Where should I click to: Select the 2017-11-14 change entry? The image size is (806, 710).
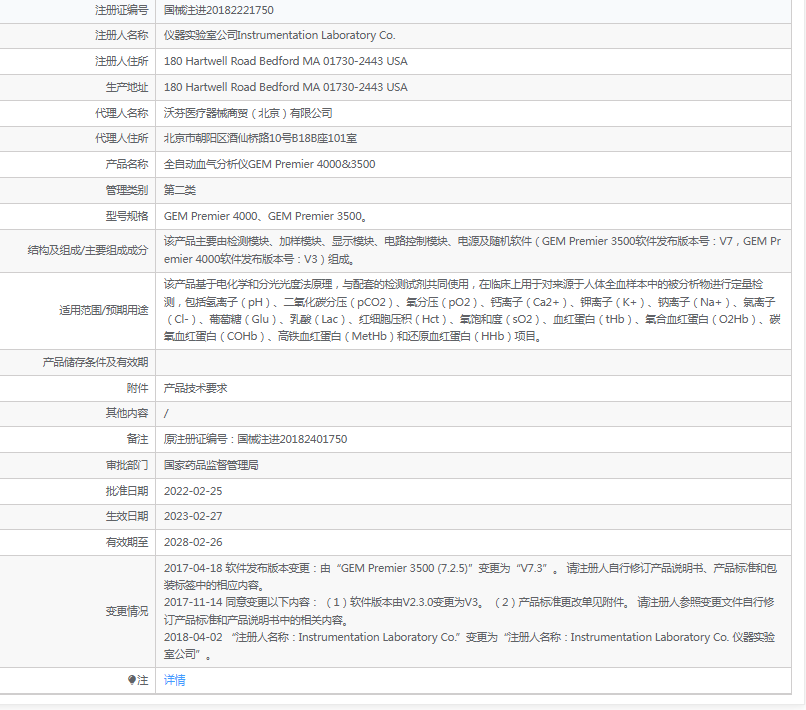click(469, 611)
